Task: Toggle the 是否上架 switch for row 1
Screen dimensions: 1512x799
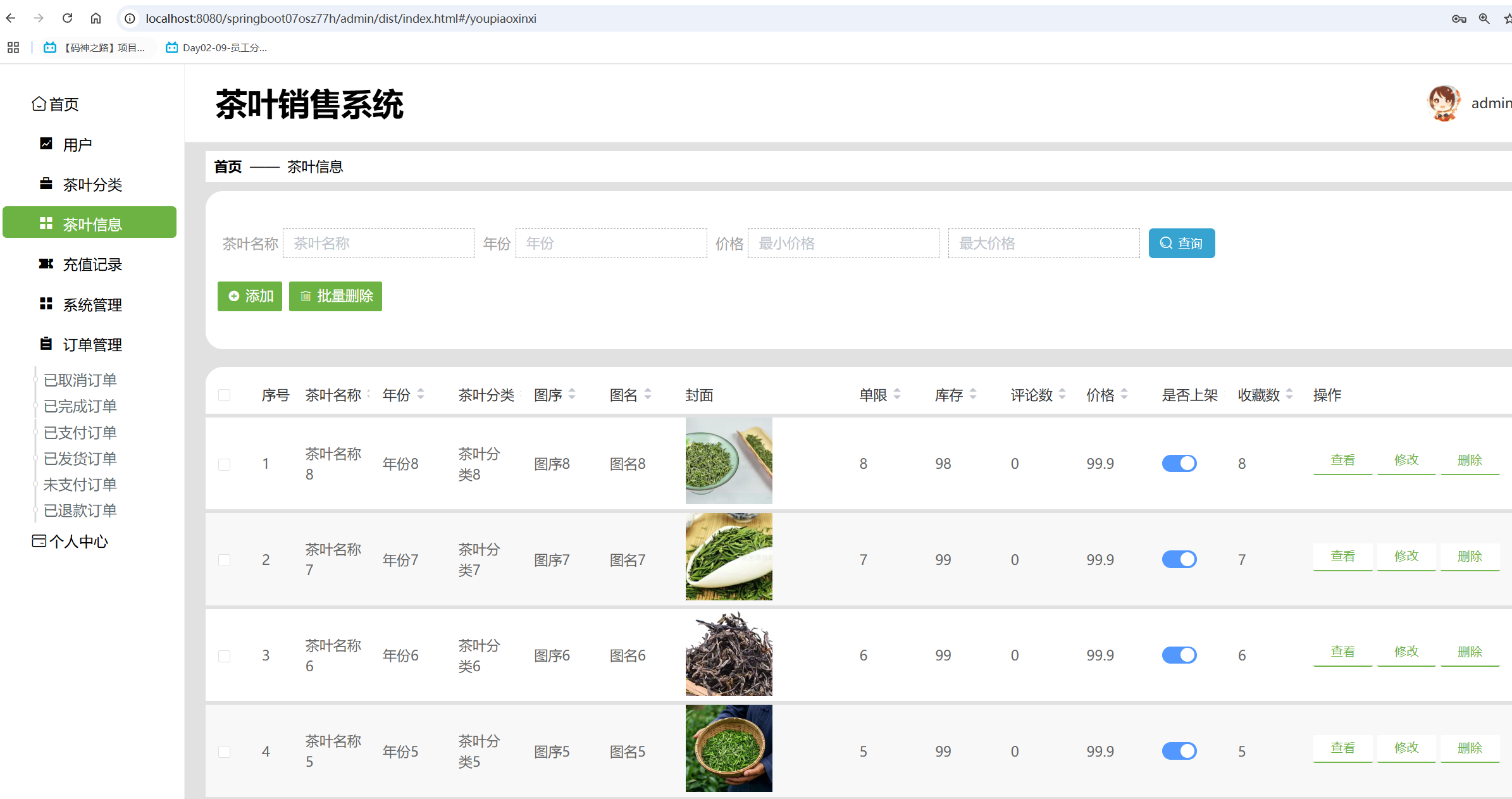Action: pos(1179,463)
